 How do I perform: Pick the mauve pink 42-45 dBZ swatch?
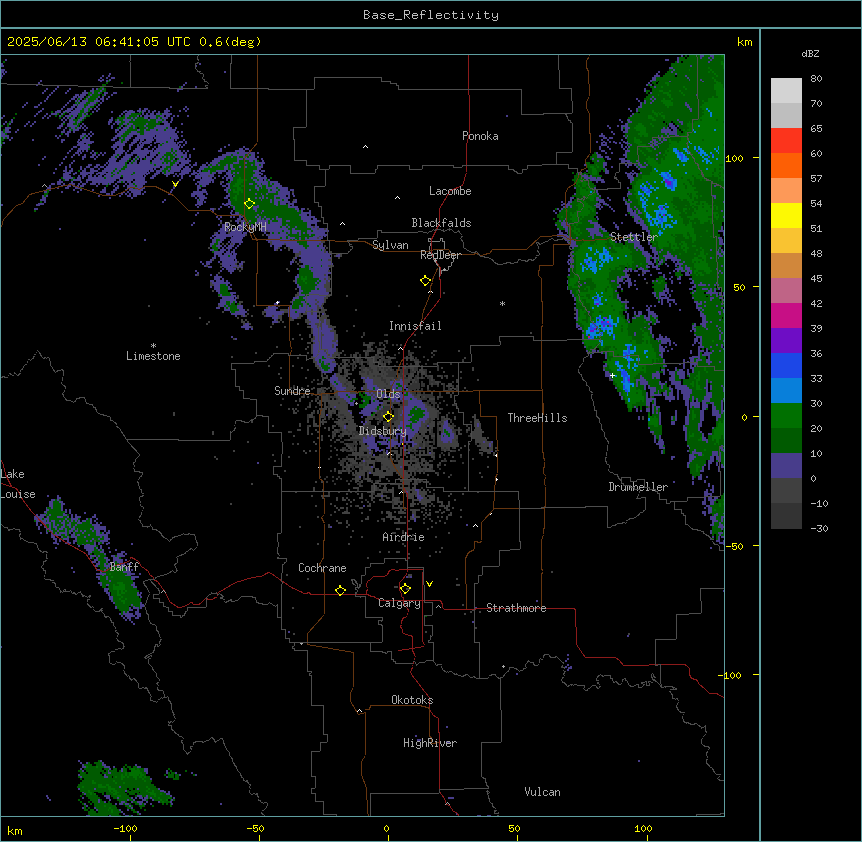coord(786,291)
